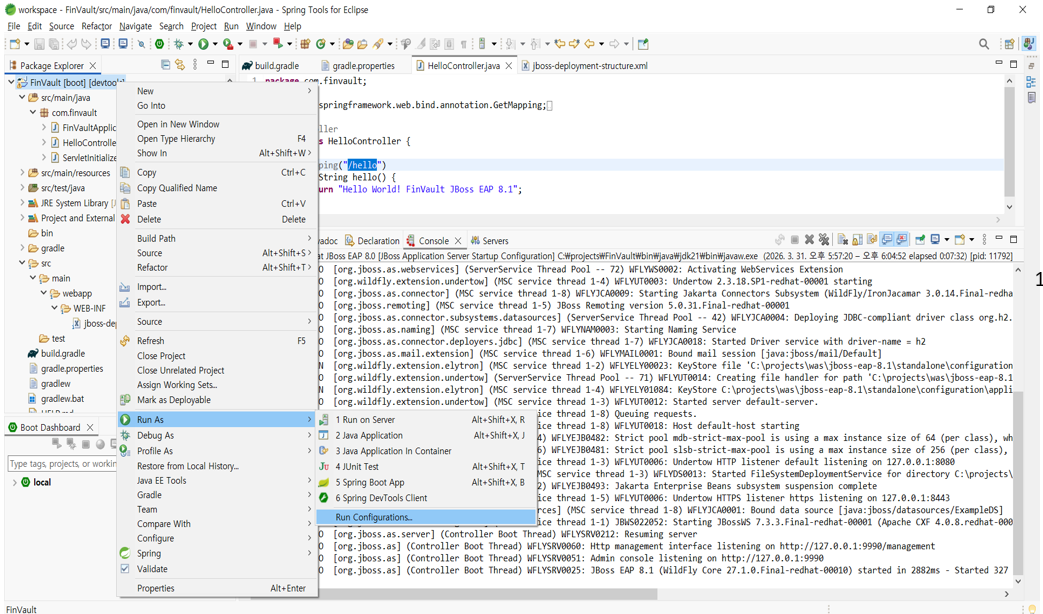
Task: Click the Display Selected Console monitor icon
Action: pyautogui.click(x=935, y=239)
